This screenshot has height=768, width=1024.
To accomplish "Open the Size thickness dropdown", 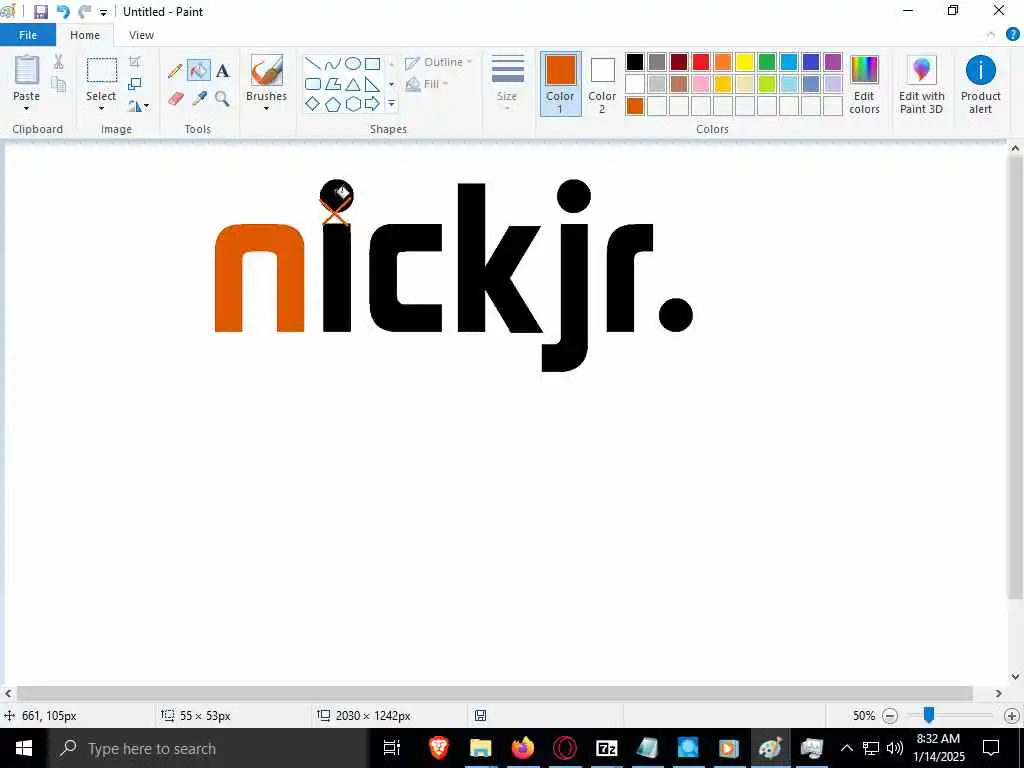I will (507, 84).
